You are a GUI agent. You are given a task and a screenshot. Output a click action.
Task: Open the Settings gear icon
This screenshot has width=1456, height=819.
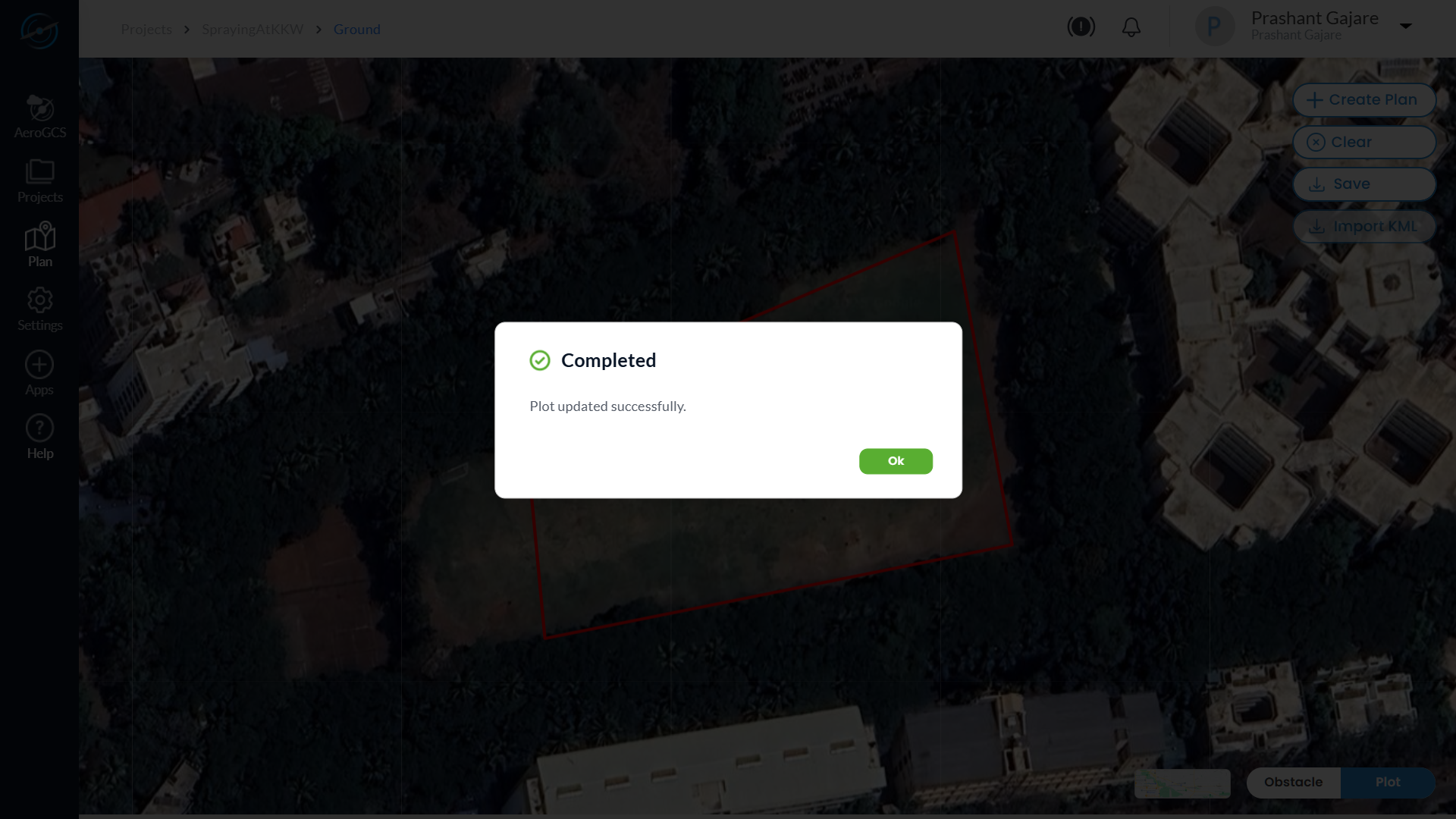40,300
